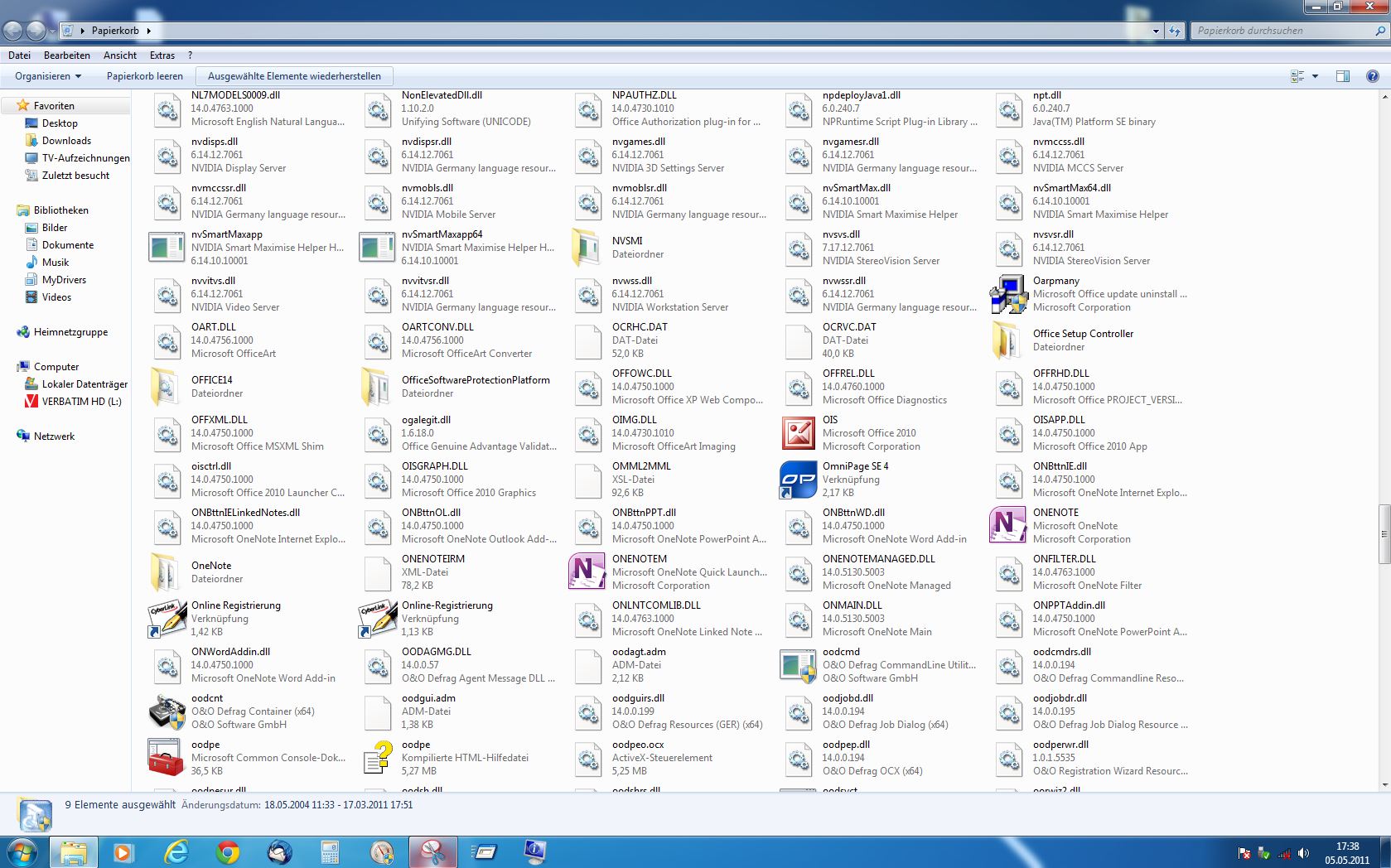Screen dimensions: 1391x868
Task: Select the OFFICE14 folder icon
Action: [167, 387]
